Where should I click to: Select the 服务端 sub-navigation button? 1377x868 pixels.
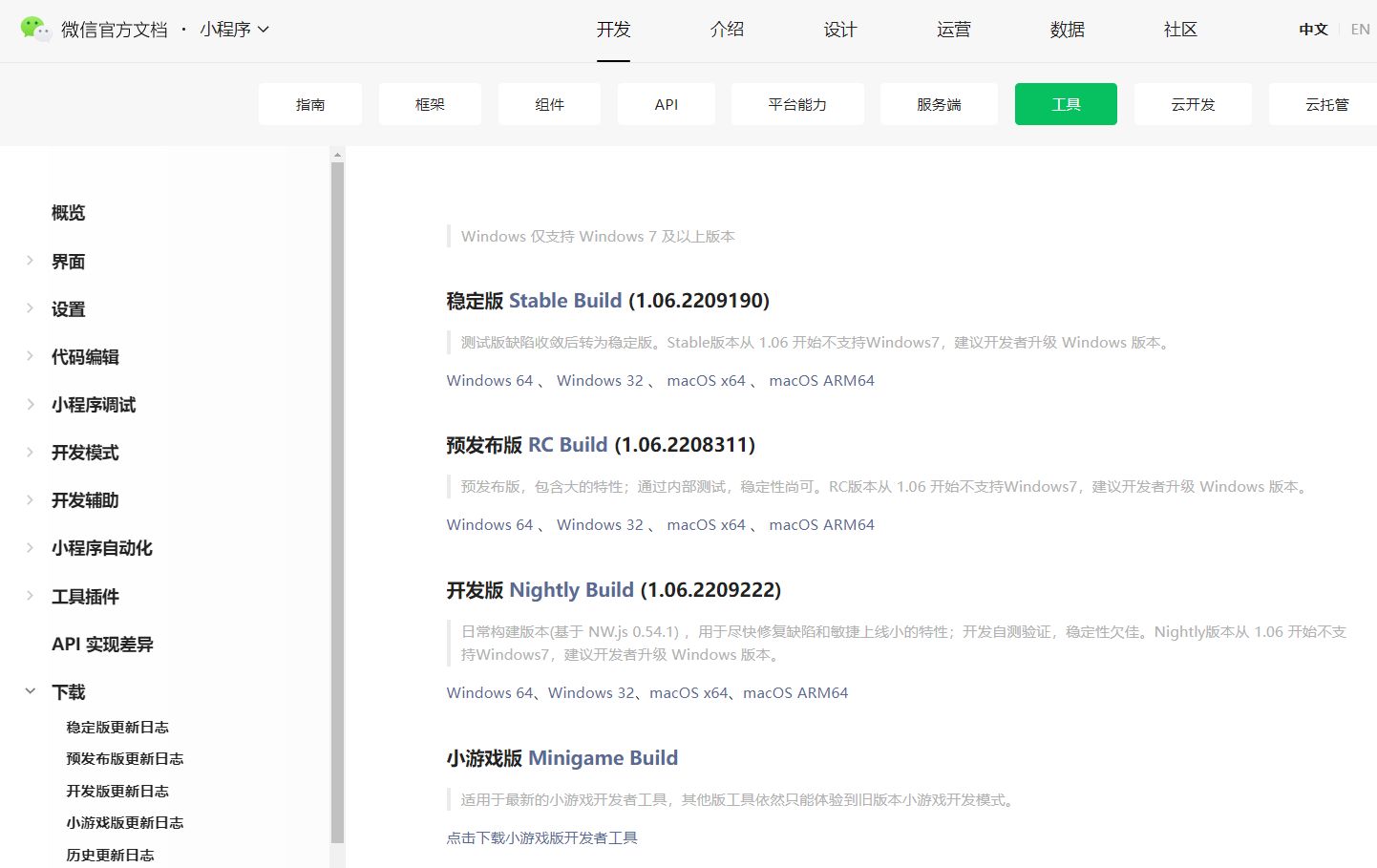(x=939, y=104)
